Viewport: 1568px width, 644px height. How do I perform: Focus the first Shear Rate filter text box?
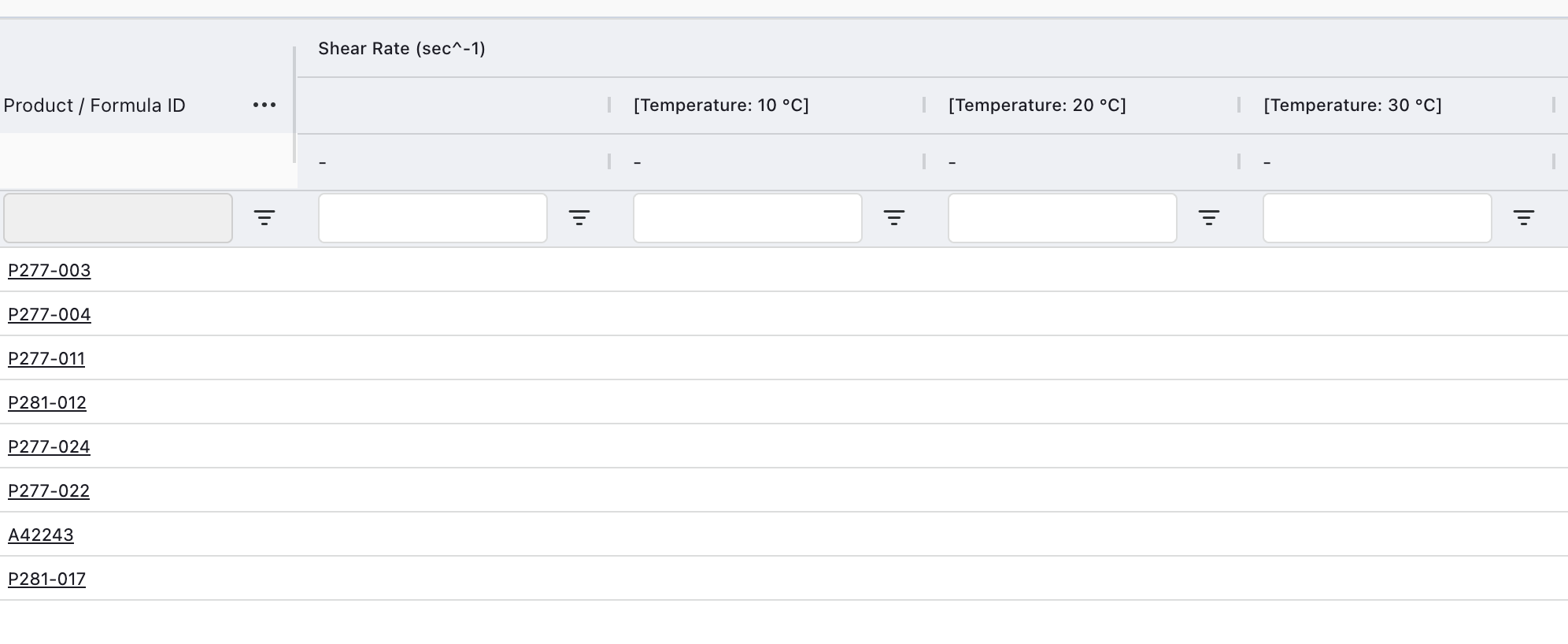point(432,218)
